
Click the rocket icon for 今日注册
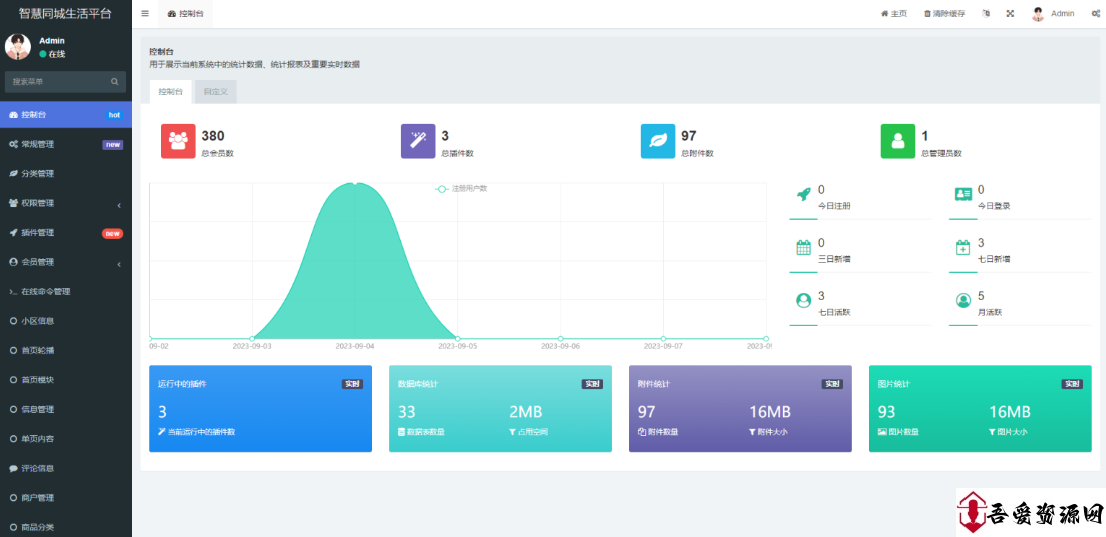pos(803,194)
